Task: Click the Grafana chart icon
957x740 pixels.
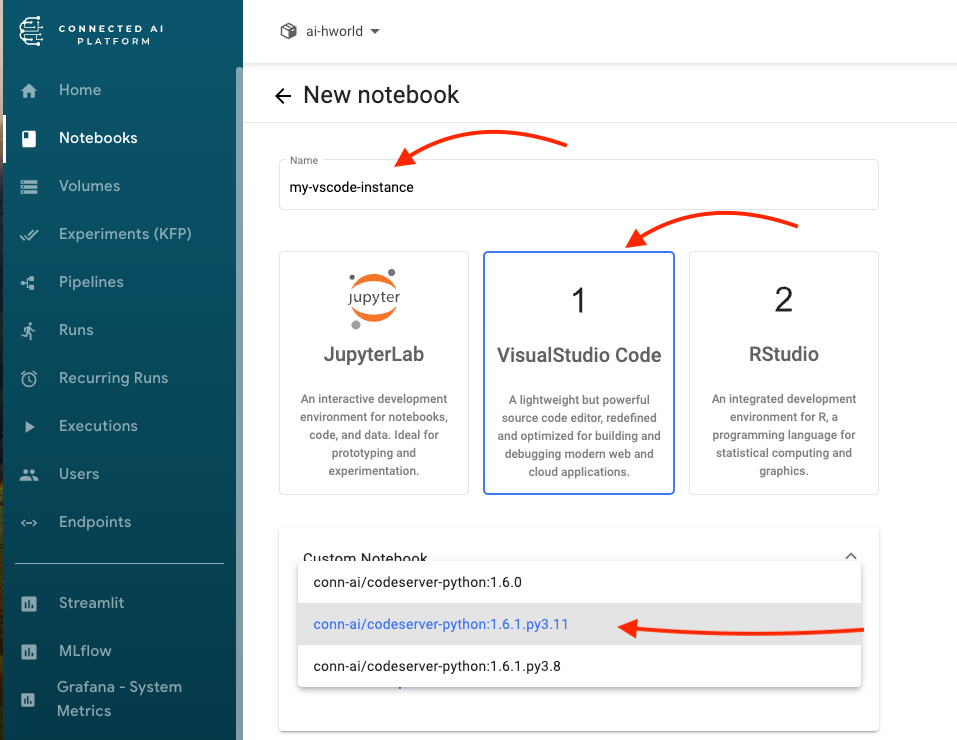Action: click(27, 700)
